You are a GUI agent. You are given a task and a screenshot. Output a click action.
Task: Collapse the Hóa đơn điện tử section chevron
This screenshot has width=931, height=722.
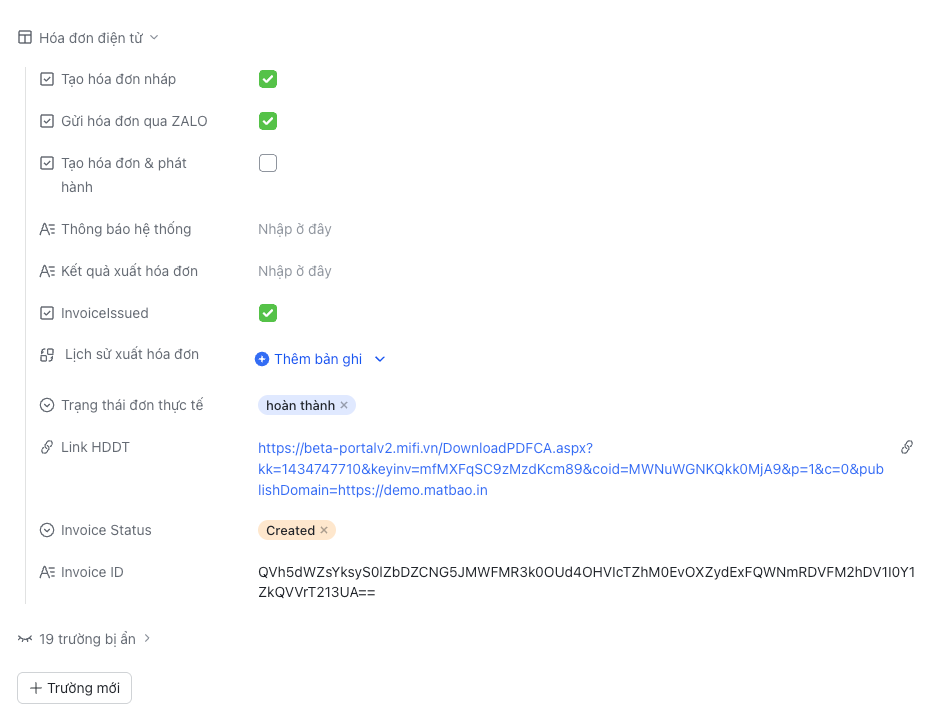(154, 38)
